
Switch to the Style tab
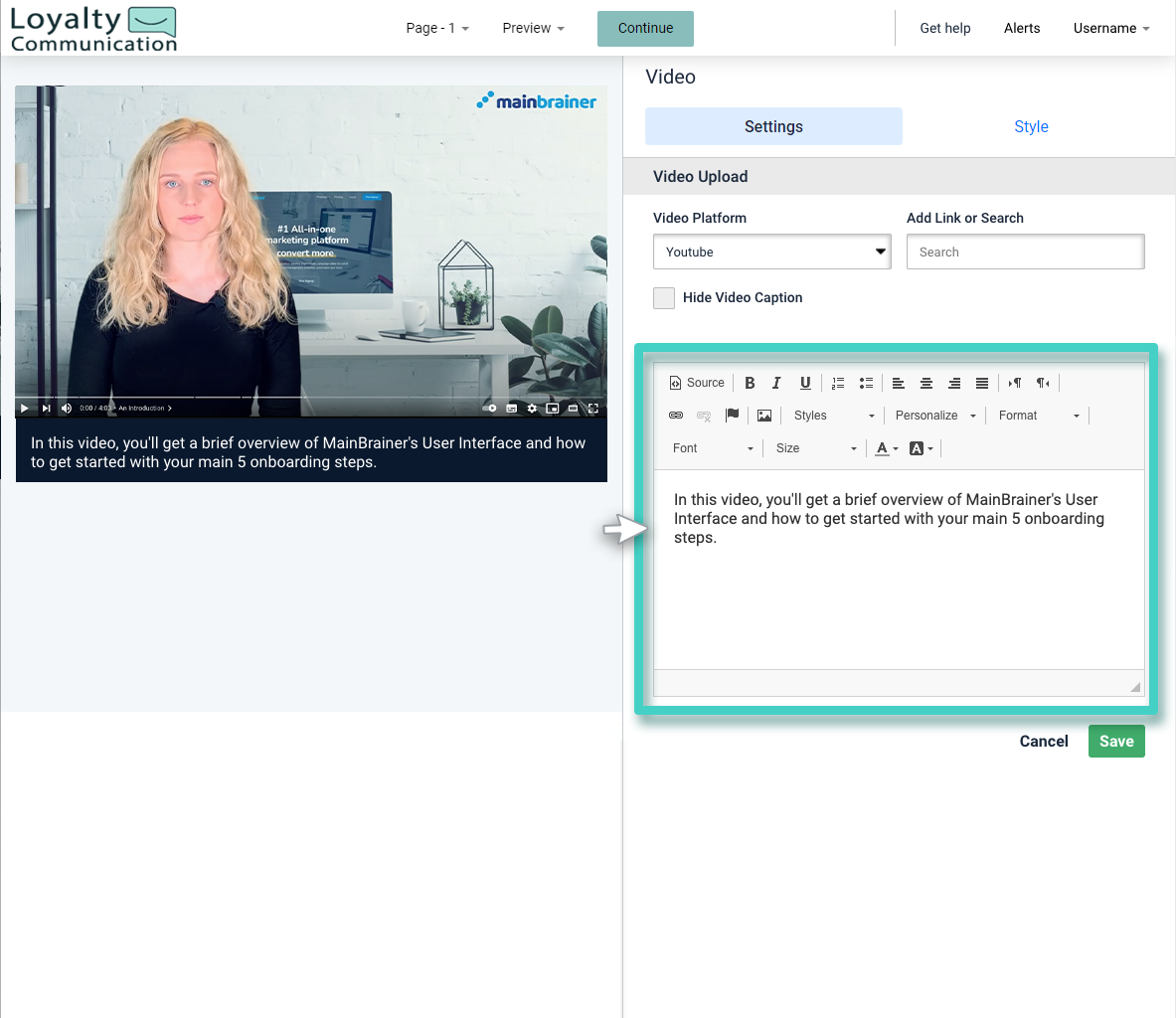coord(1031,126)
